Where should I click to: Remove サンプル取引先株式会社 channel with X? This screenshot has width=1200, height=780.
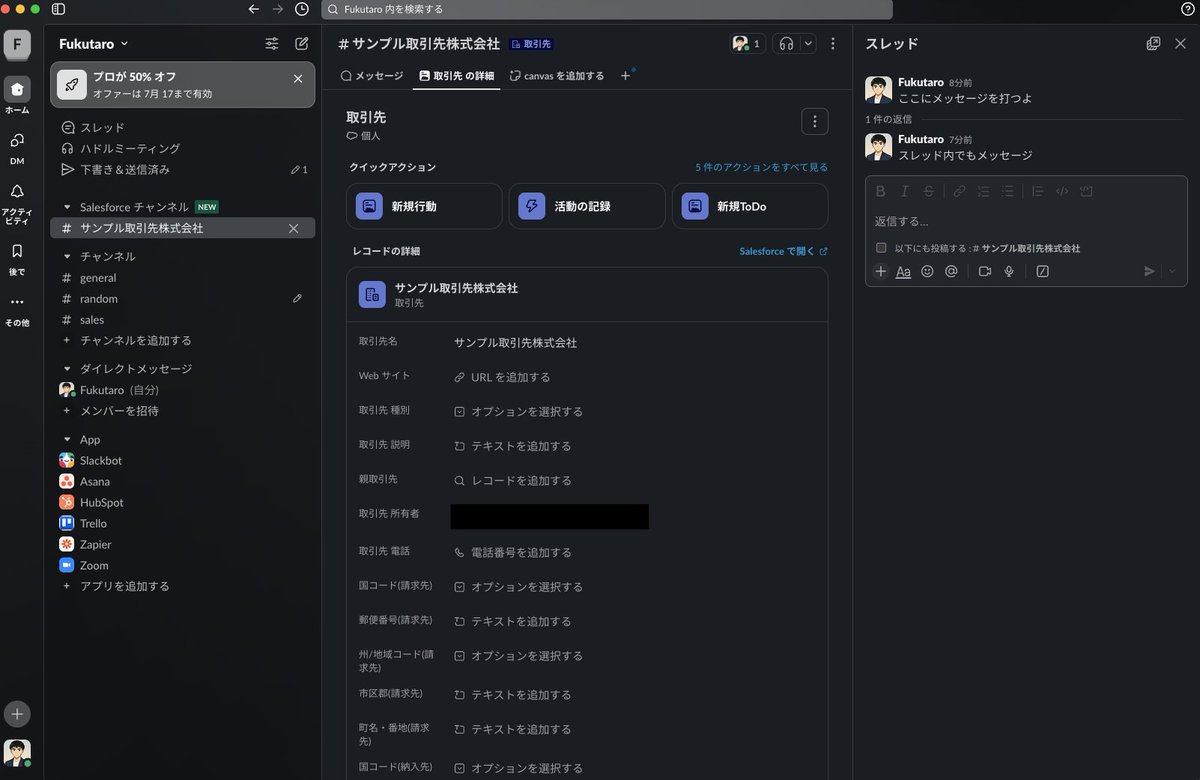tap(293, 228)
